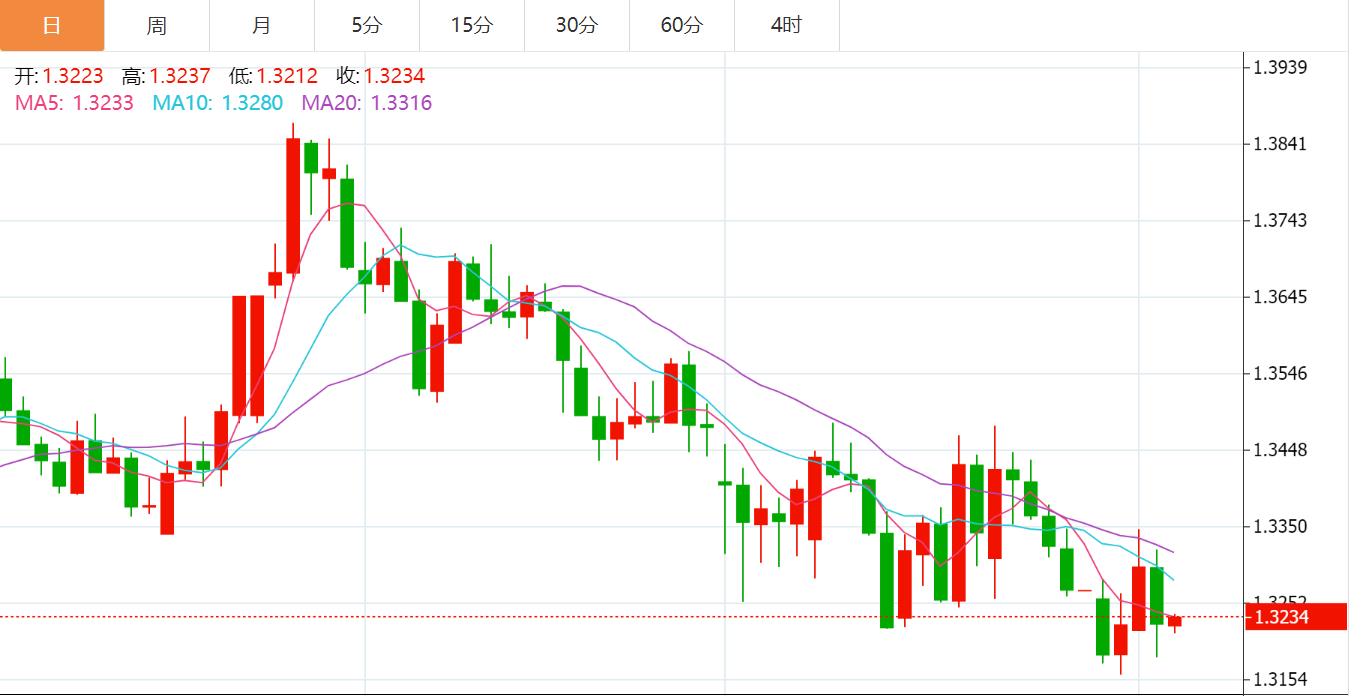Switch chart to 5分 interval
1361x696 pixels.
pyautogui.click(x=367, y=26)
